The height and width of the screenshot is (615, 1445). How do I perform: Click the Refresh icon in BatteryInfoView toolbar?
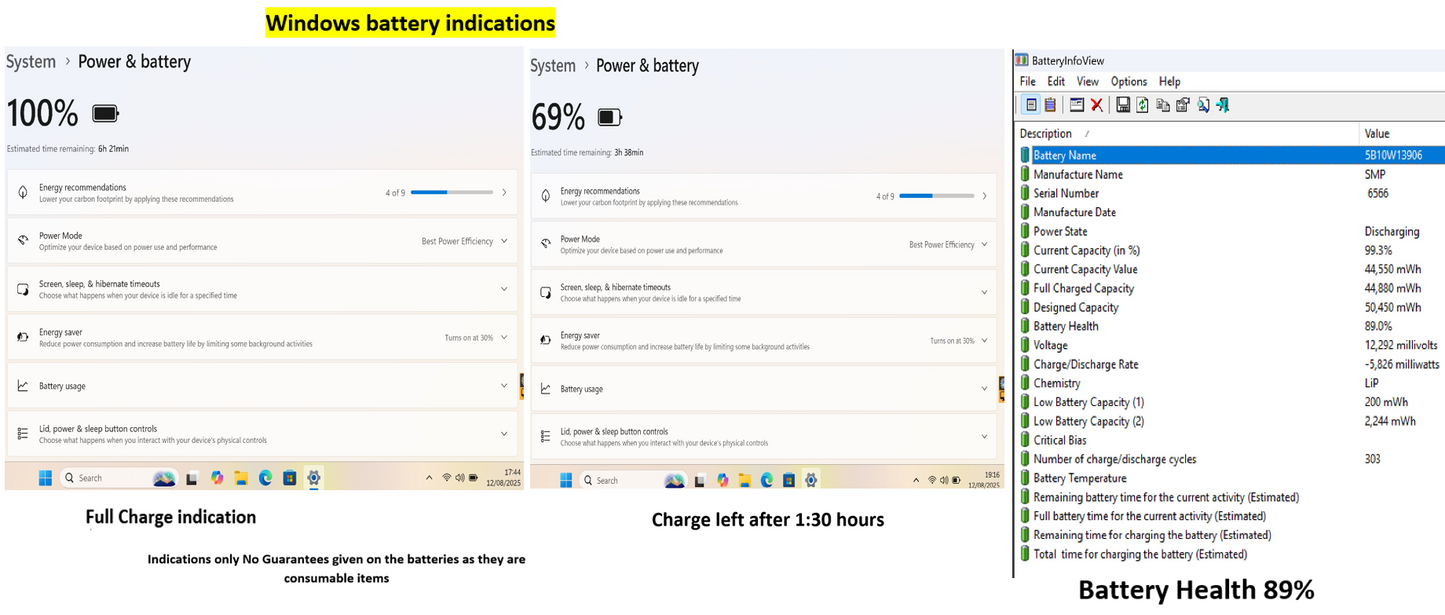pos(1142,105)
